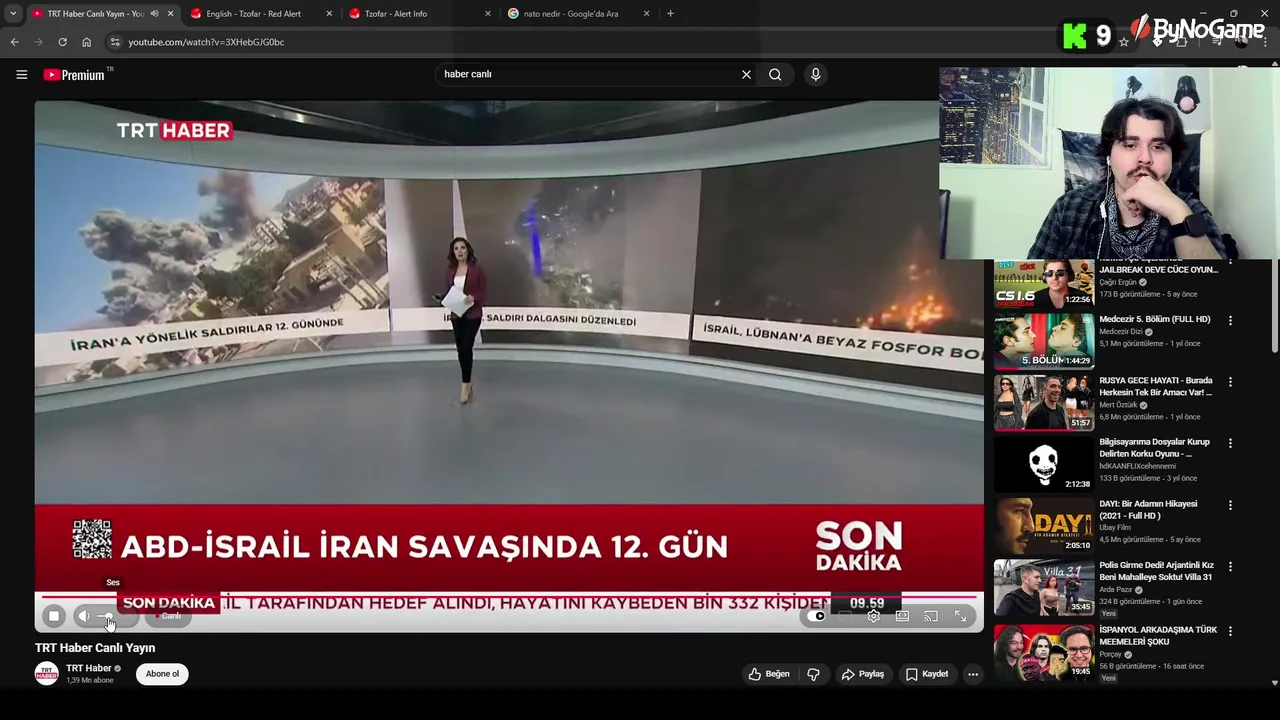Open DAYI: Bir Adamın Hikayesi thumbnail
1280x720 pixels.
point(1044,526)
